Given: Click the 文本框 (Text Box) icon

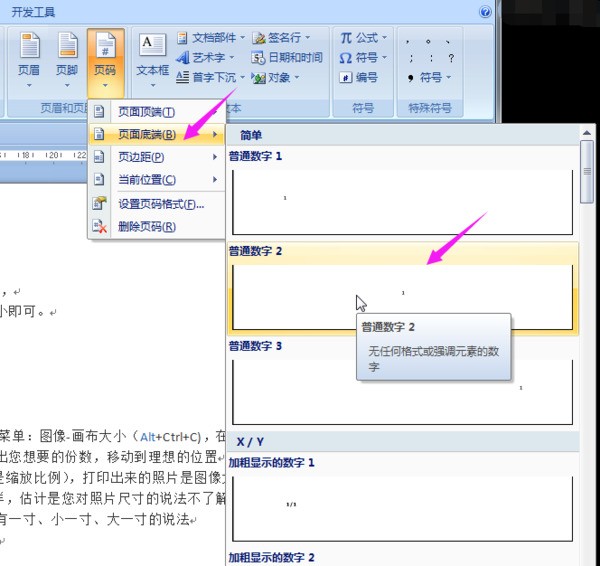Looking at the screenshot, I should click(152, 55).
